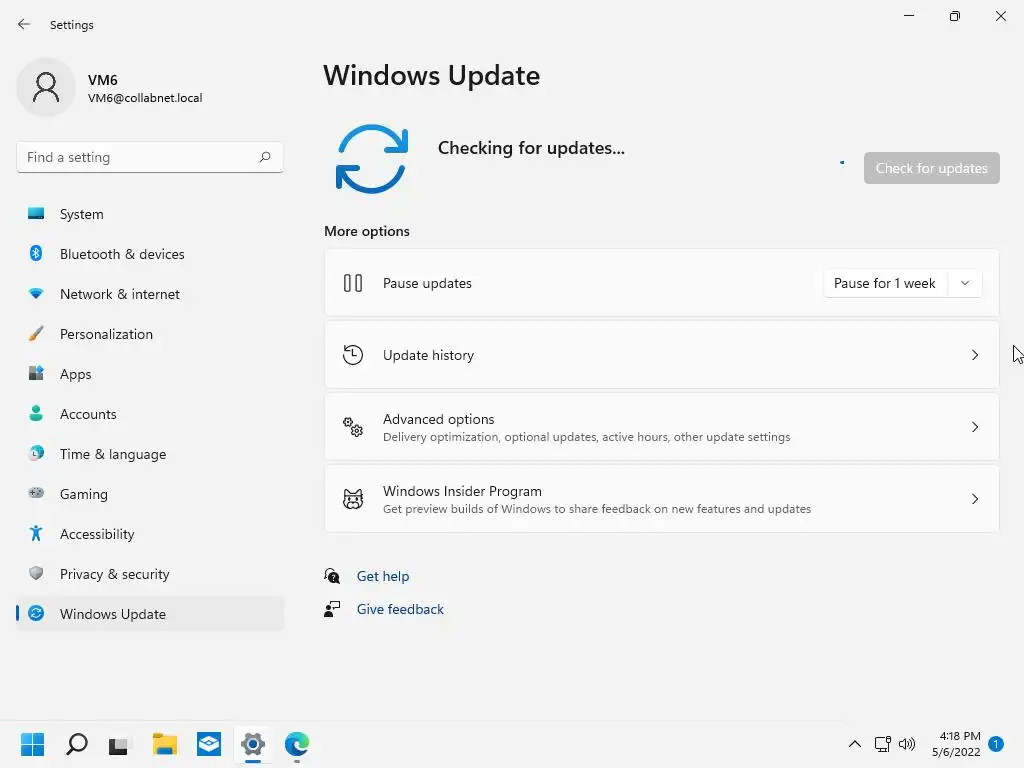This screenshot has height=768, width=1024.
Task: Click the Accounts person icon
Action: tap(36, 413)
